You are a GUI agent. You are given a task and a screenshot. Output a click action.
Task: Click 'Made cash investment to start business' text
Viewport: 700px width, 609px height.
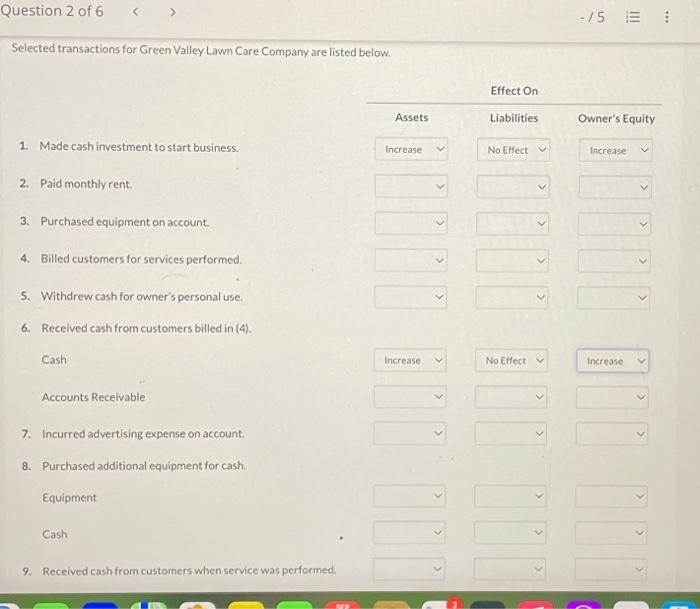[x=139, y=147]
